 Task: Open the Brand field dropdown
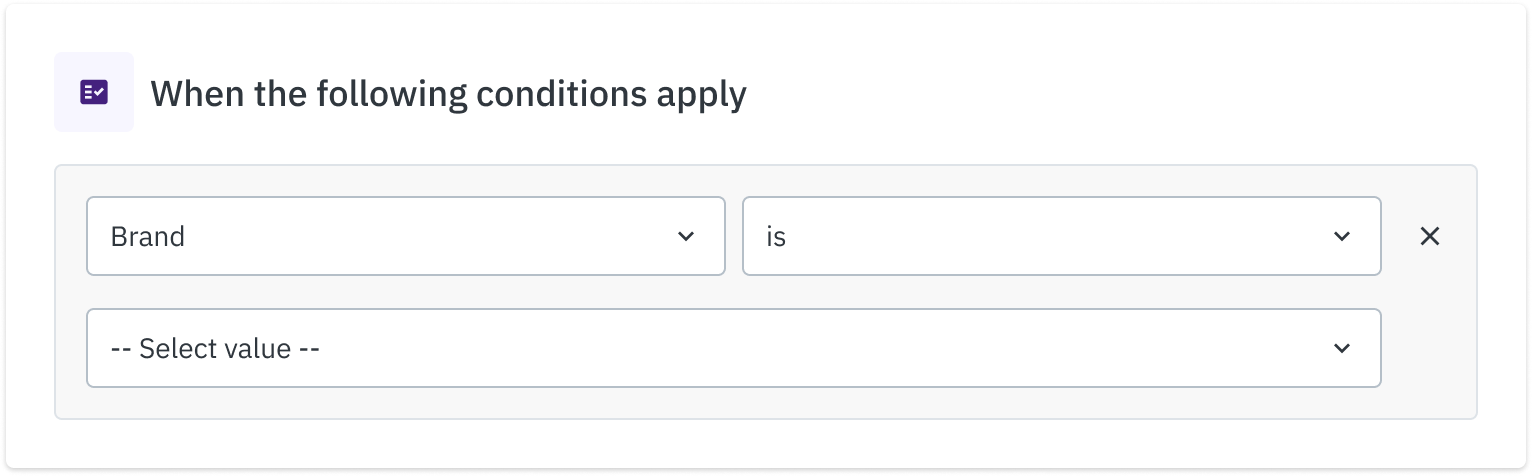point(405,236)
